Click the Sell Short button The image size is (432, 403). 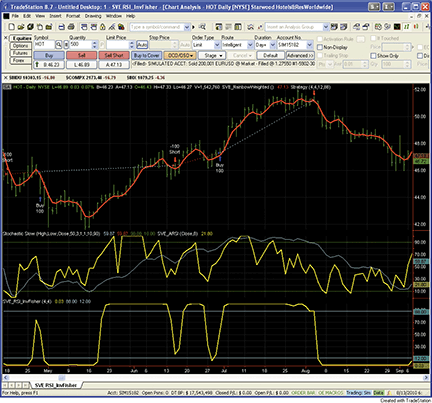coord(114,55)
